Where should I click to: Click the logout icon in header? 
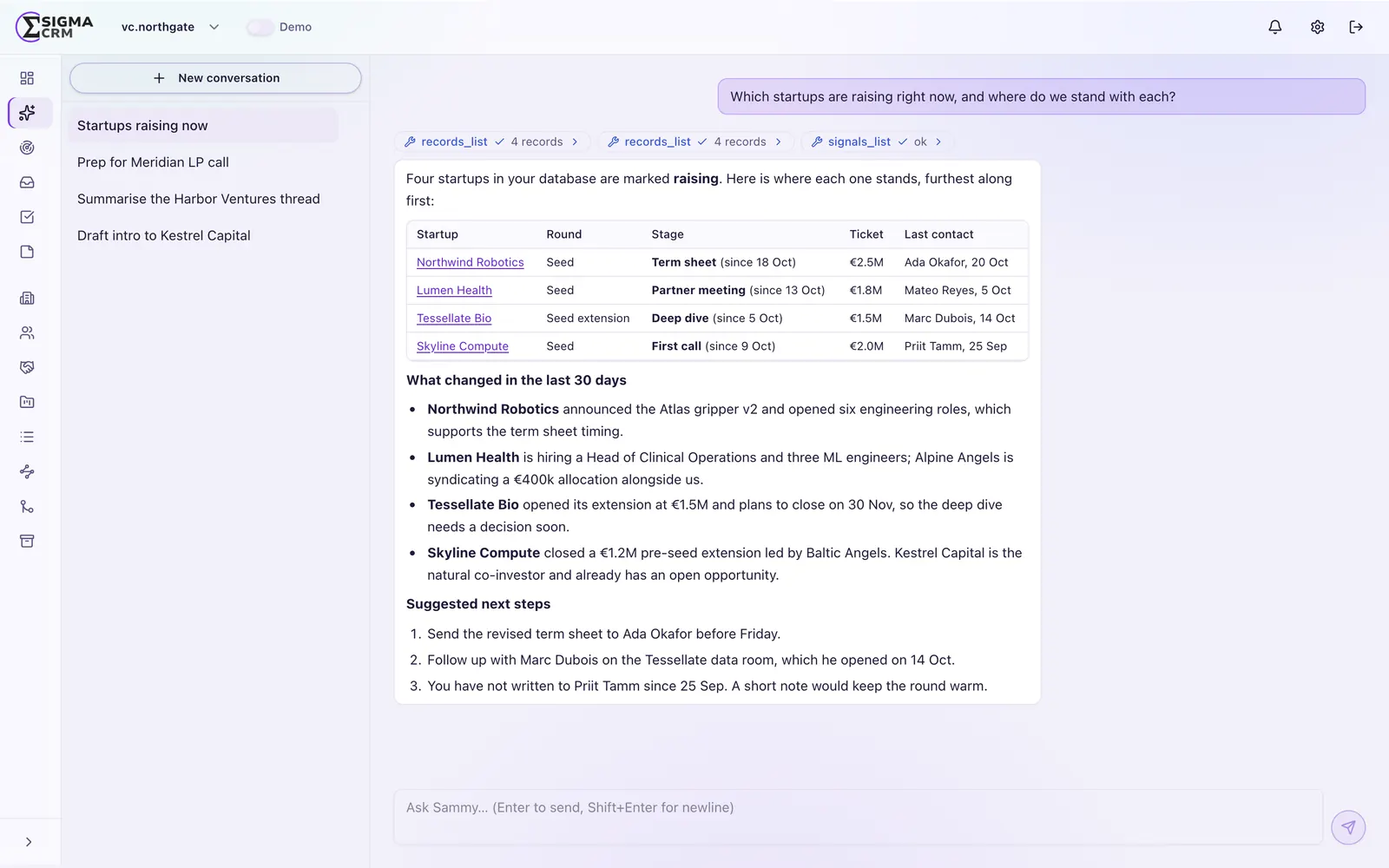point(1356,27)
